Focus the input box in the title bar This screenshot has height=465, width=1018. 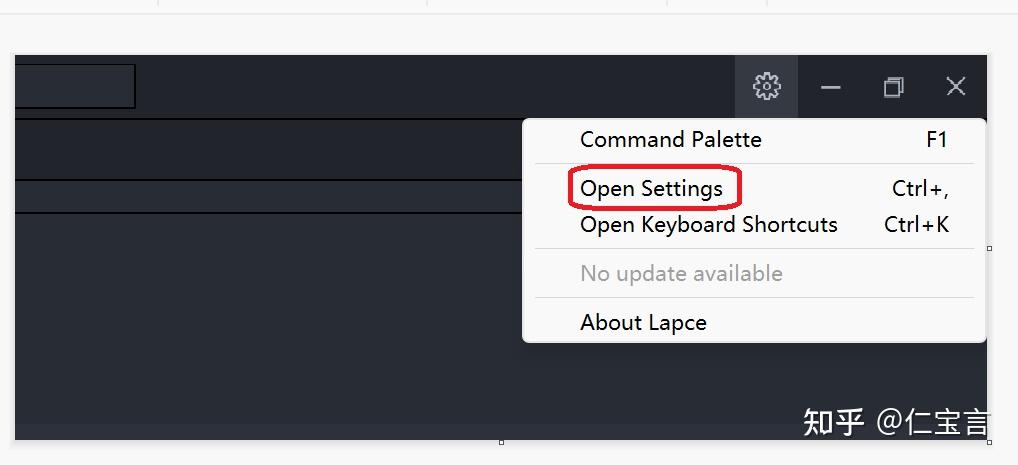[x=75, y=86]
